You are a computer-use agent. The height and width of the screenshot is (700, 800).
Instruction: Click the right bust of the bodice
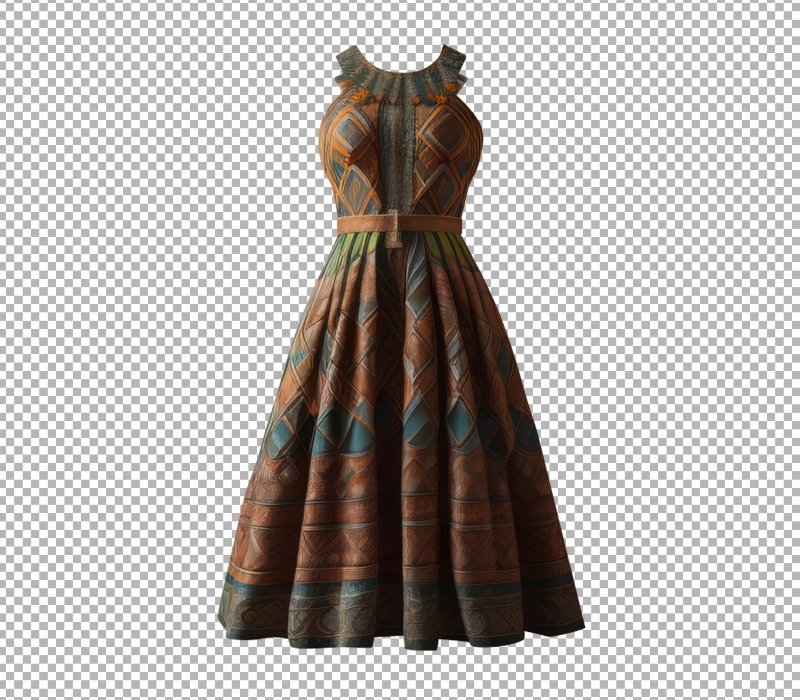tap(447, 150)
